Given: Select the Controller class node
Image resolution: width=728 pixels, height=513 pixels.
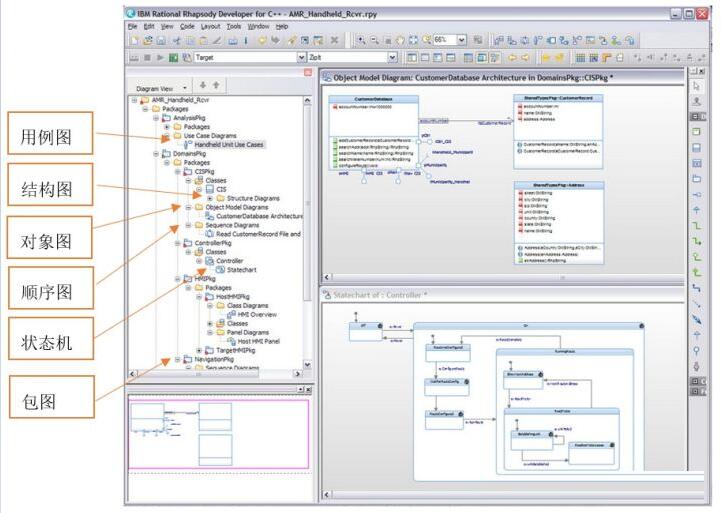Looking at the screenshot, I should point(229,261).
